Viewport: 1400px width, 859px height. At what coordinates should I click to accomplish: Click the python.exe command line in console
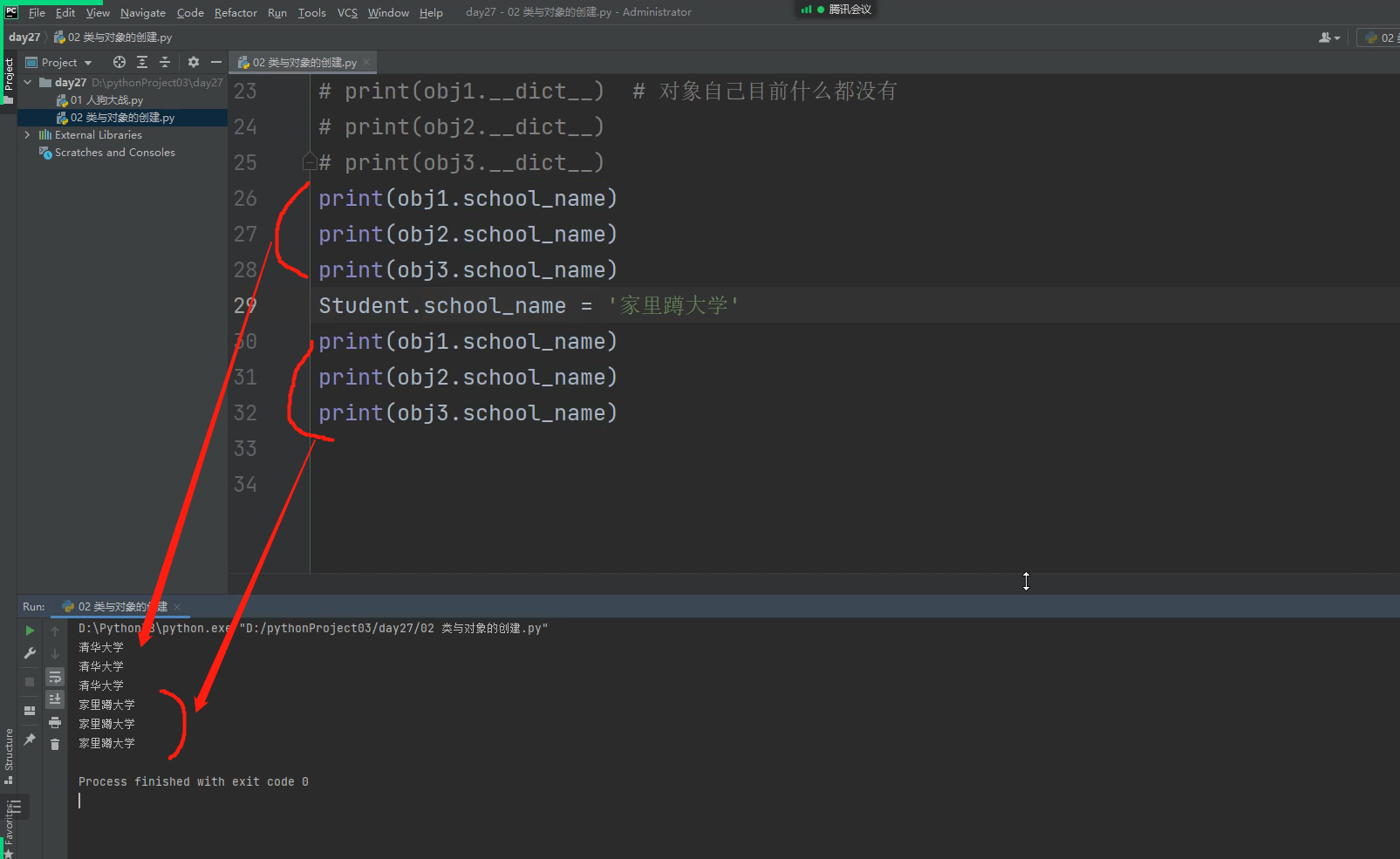coord(313,628)
